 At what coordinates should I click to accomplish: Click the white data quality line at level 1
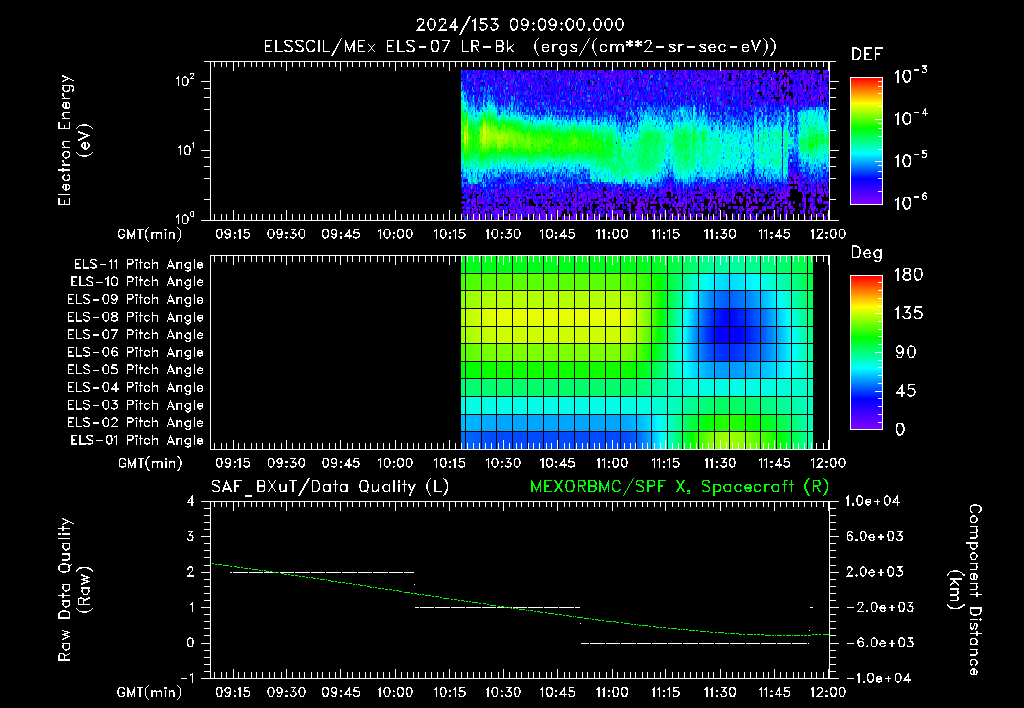pos(498,607)
